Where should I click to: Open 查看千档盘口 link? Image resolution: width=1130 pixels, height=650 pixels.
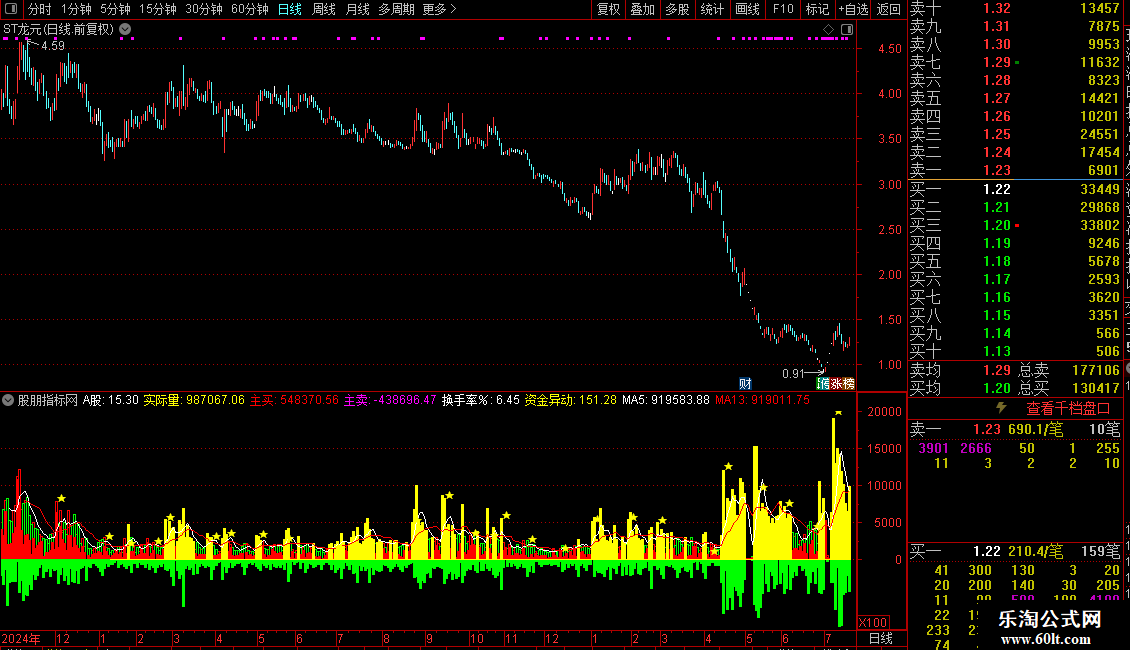[1068, 409]
